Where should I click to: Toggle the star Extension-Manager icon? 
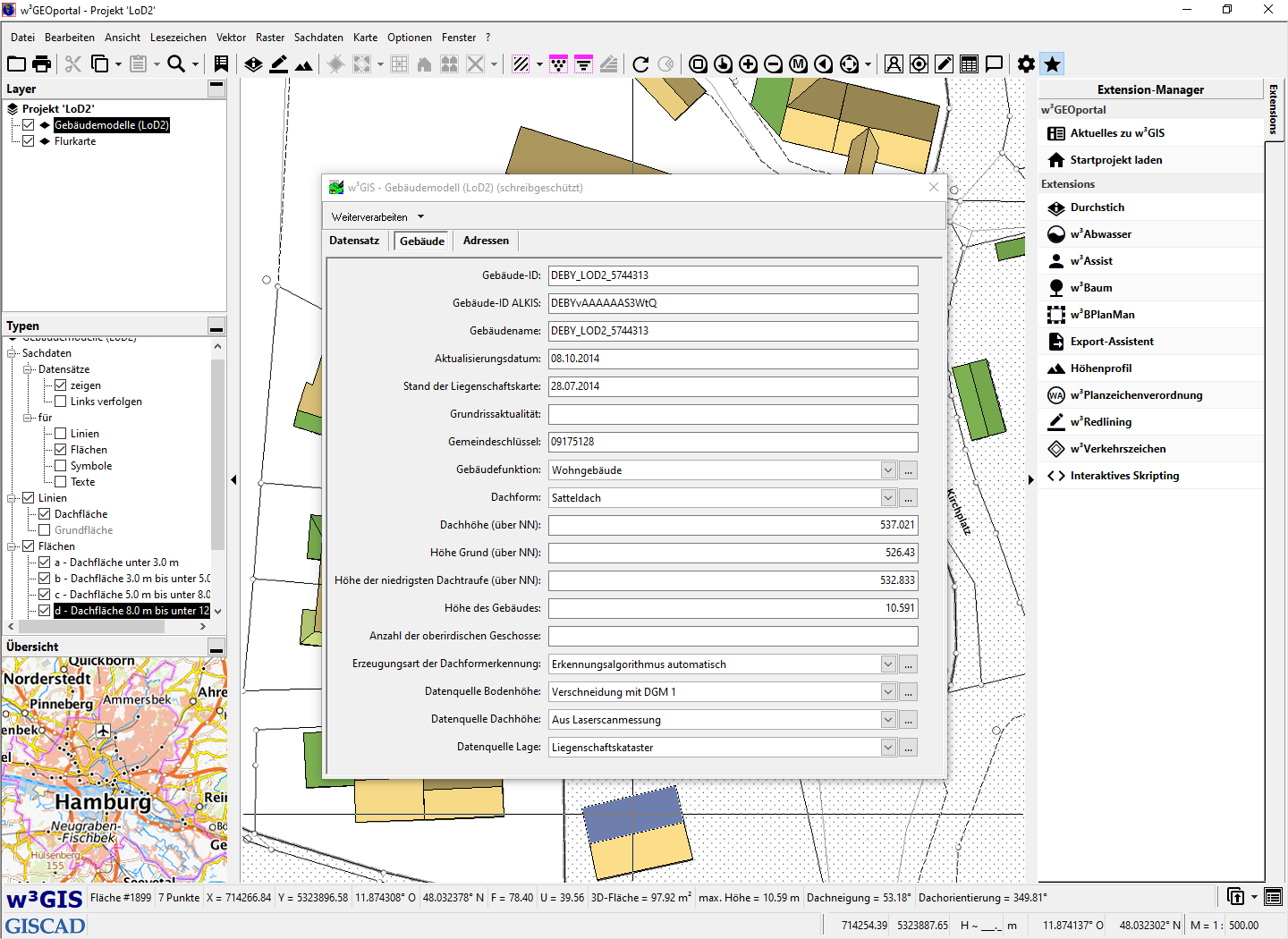(1053, 63)
